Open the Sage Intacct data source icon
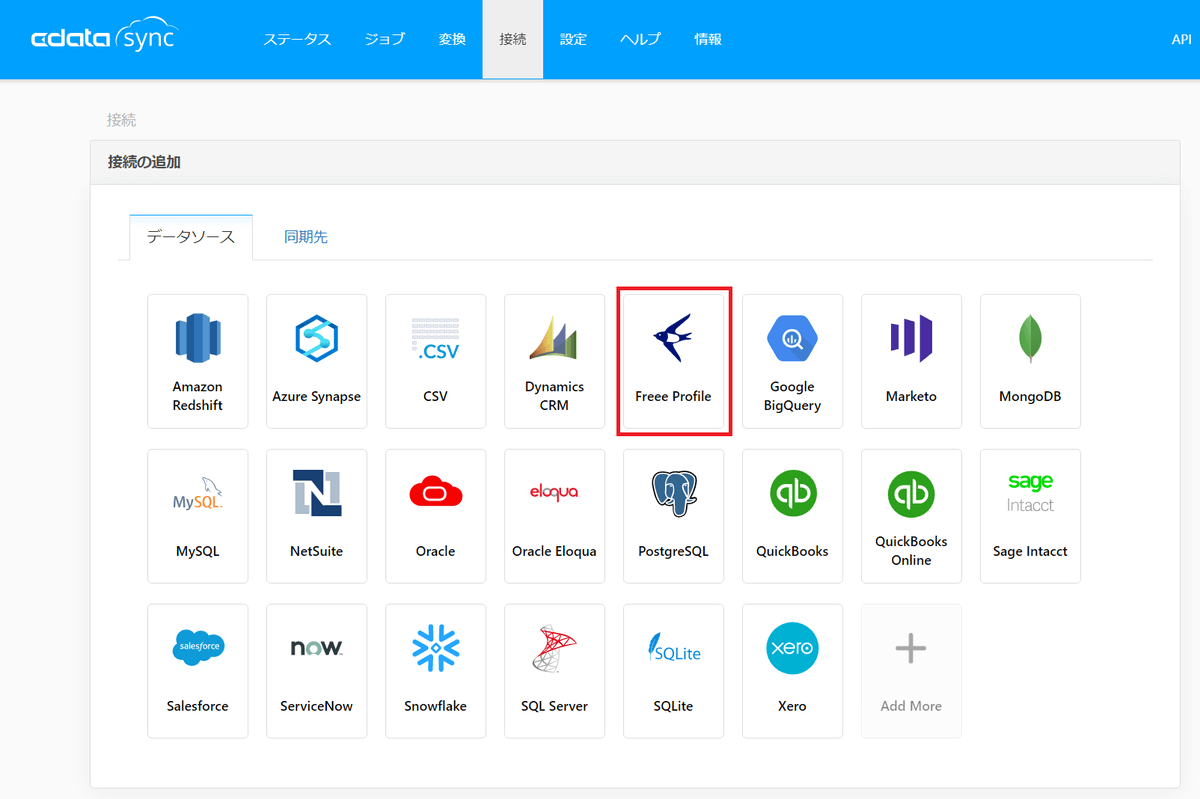The height and width of the screenshot is (799, 1200). pyautogui.click(x=1030, y=516)
